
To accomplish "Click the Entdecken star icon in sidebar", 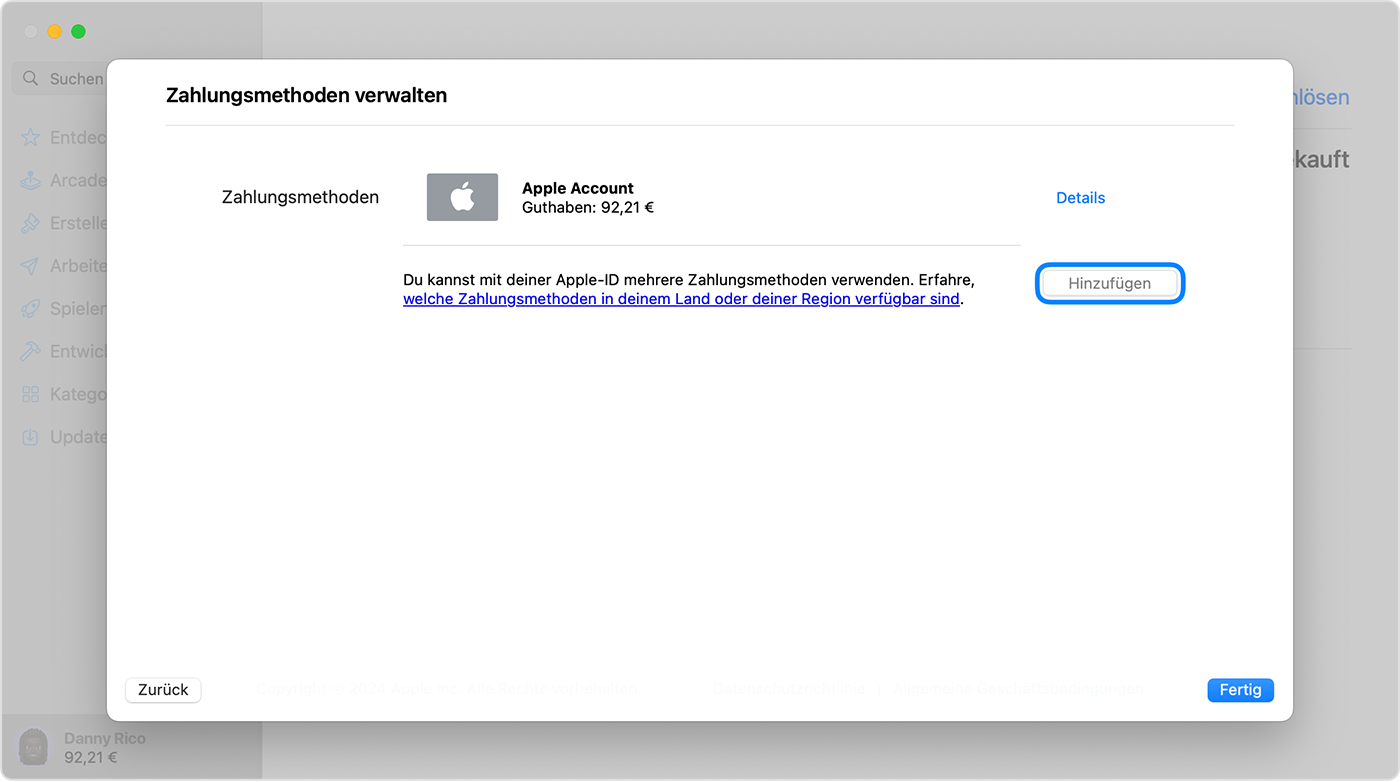I will (31, 138).
